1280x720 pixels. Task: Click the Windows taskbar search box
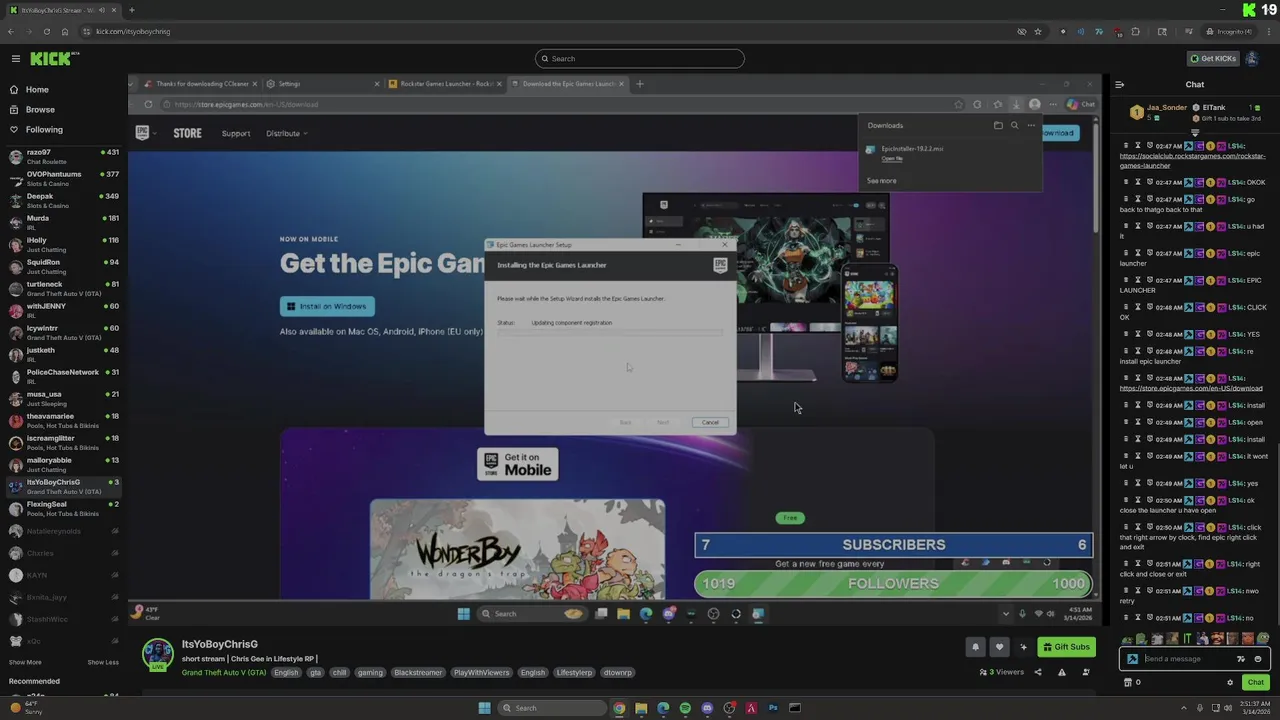tap(552, 708)
